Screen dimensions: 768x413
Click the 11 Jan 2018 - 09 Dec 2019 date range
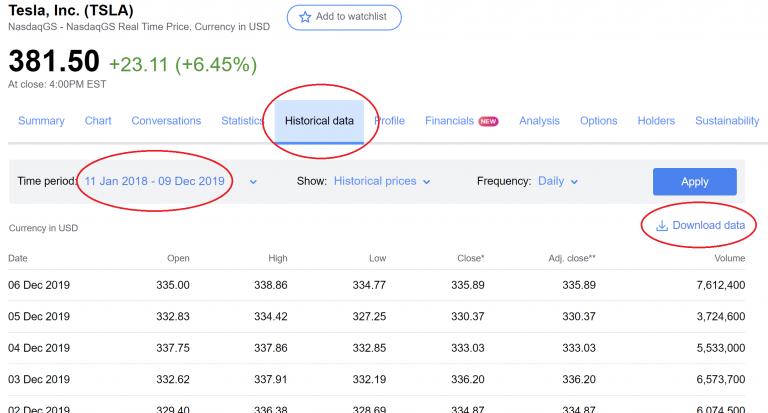click(154, 181)
